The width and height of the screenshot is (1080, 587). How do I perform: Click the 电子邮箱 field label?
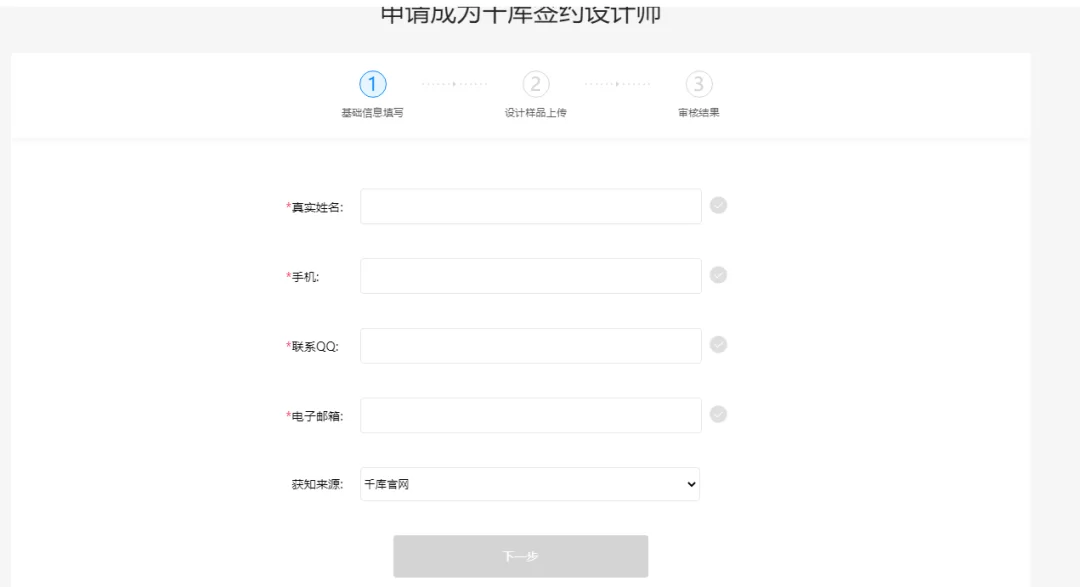tap(317, 416)
